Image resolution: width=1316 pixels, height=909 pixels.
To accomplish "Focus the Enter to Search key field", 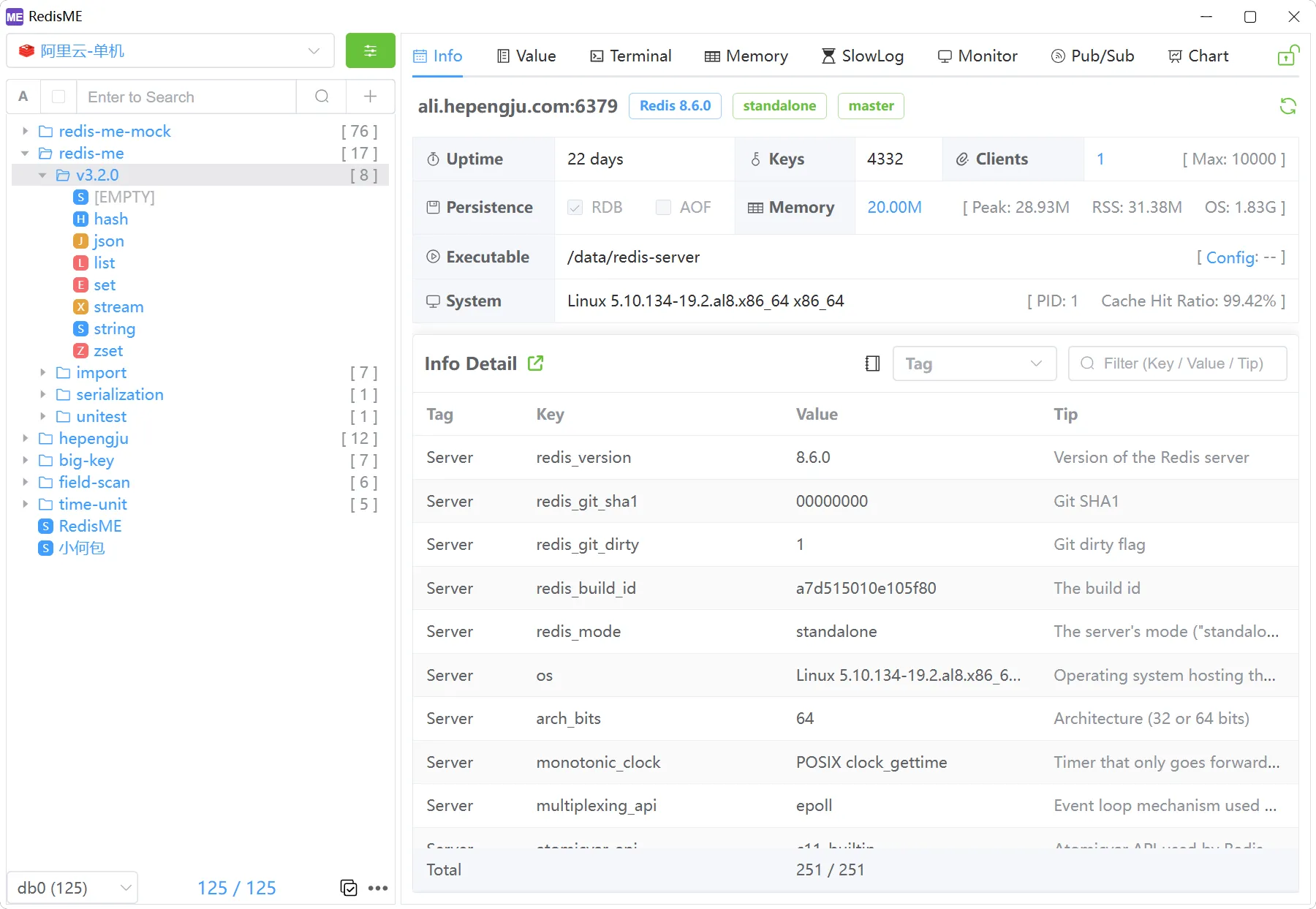I will point(186,97).
